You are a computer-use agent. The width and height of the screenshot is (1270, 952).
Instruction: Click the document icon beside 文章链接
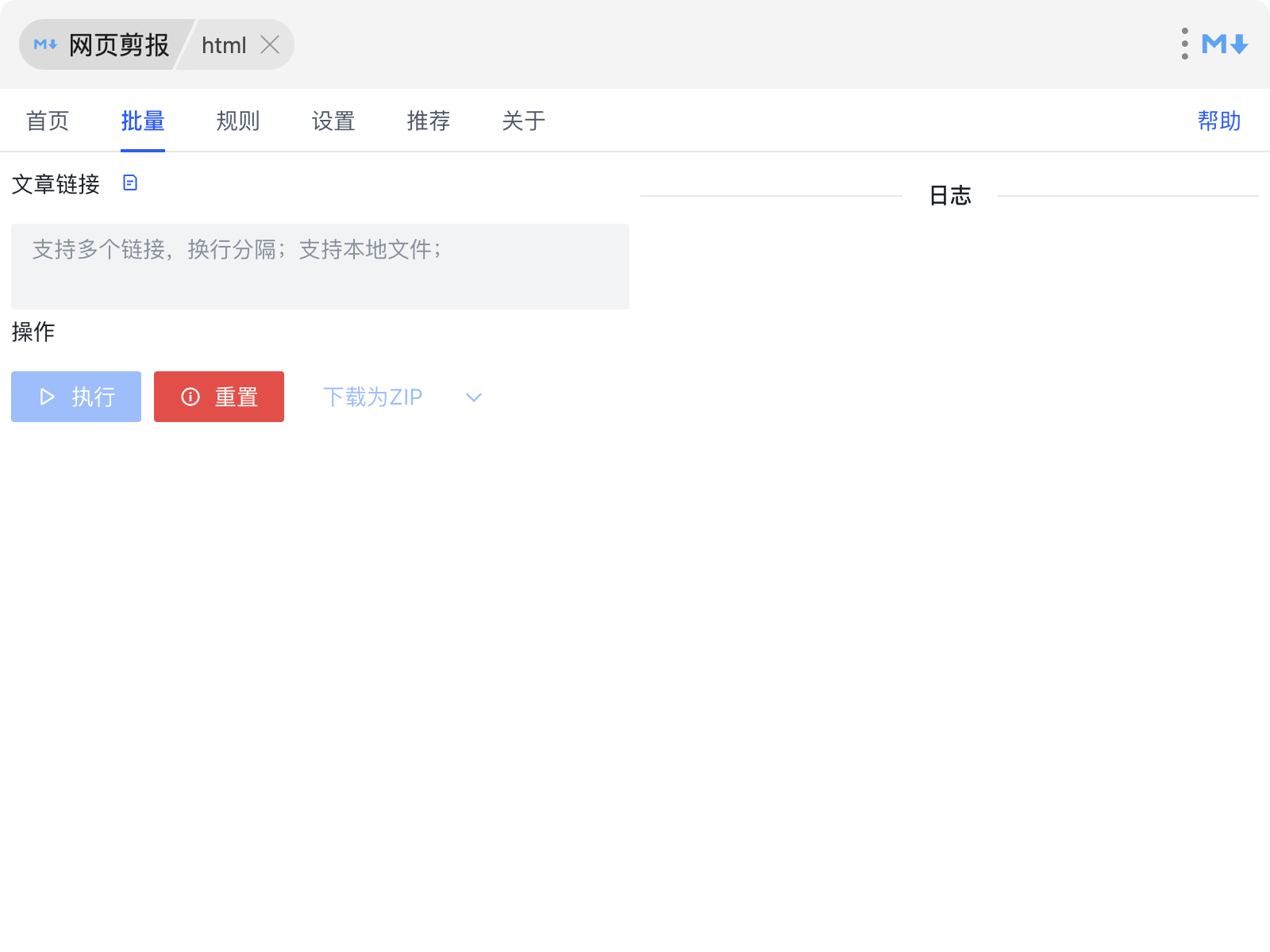point(130,183)
